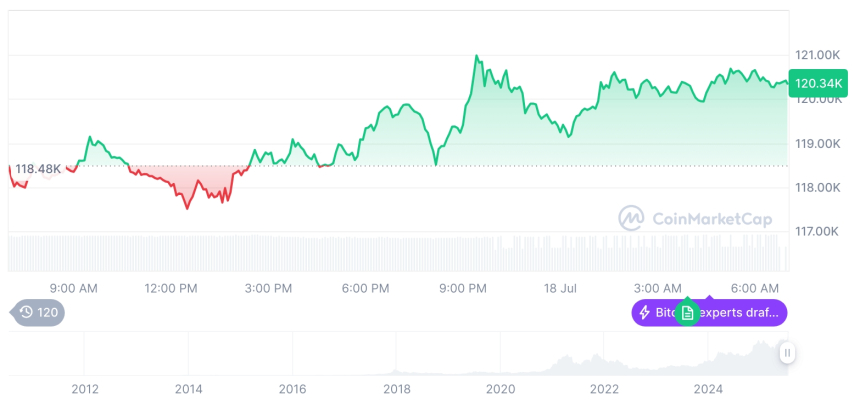Image resolution: width=860 pixels, height=401 pixels.
Task: Click the clock history icon badge
Action: point(38,313)
